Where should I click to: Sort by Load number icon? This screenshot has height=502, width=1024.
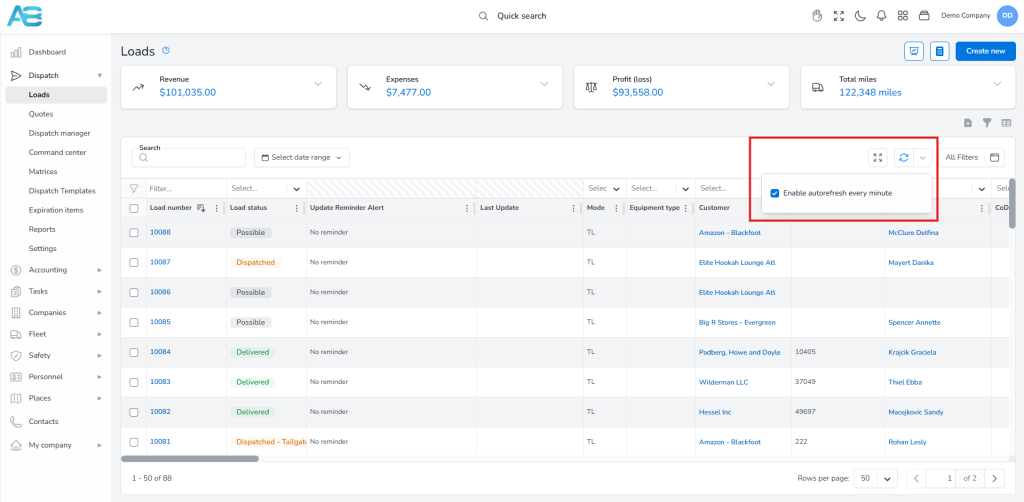(201, 208)
